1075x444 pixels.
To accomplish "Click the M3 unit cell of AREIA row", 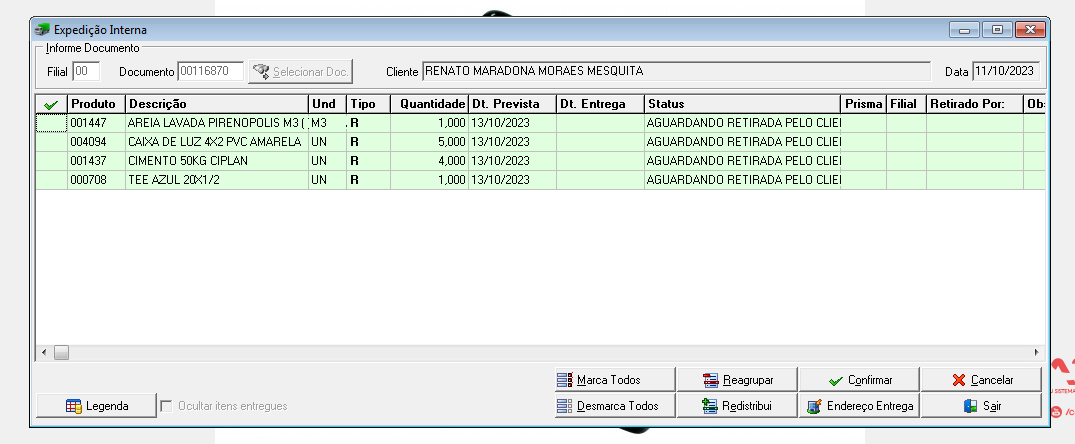I will [x=327, y=123].
